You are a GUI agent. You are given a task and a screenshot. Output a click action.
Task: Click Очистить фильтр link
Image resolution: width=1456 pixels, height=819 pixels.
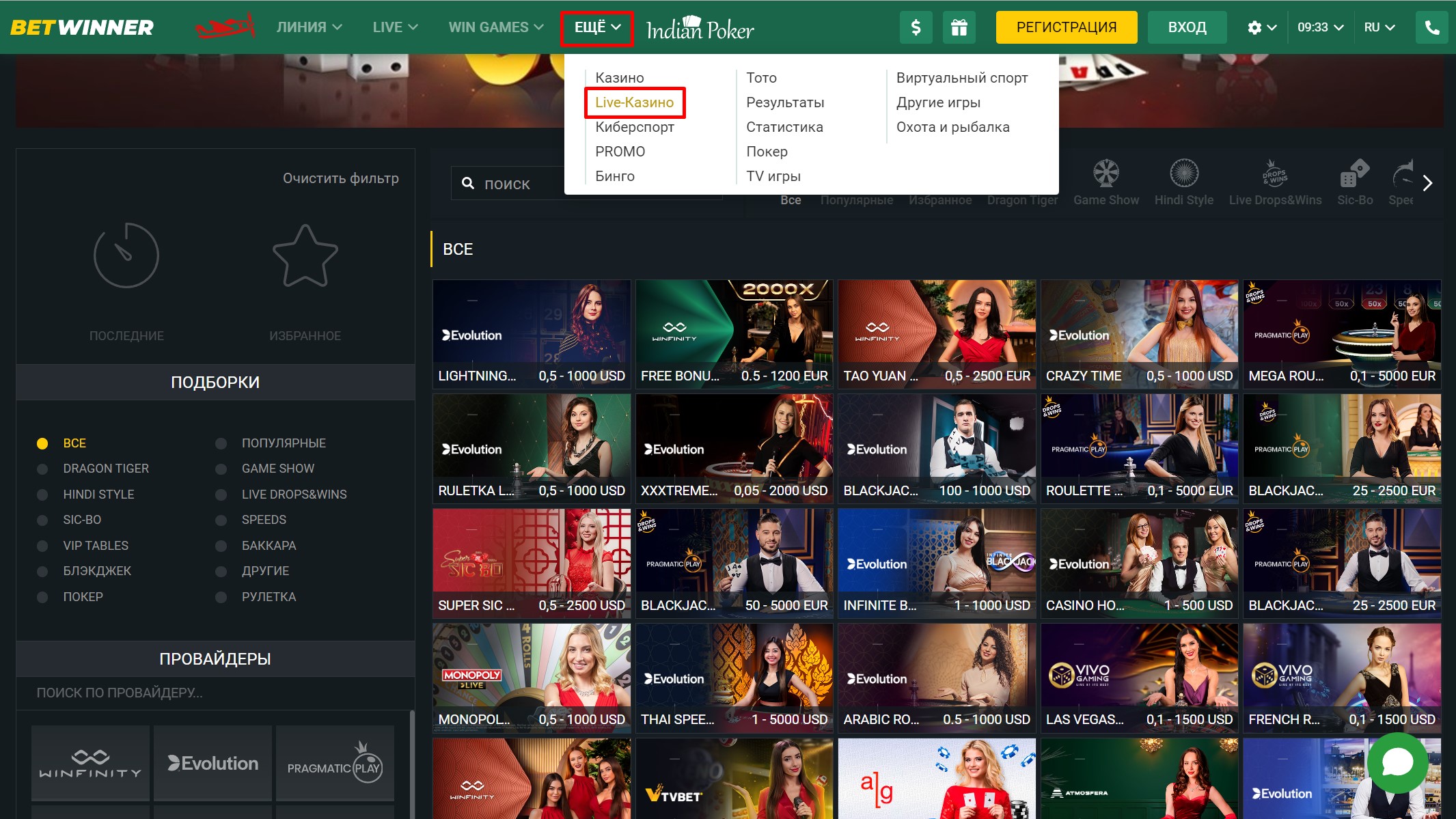tap(340, 178)
